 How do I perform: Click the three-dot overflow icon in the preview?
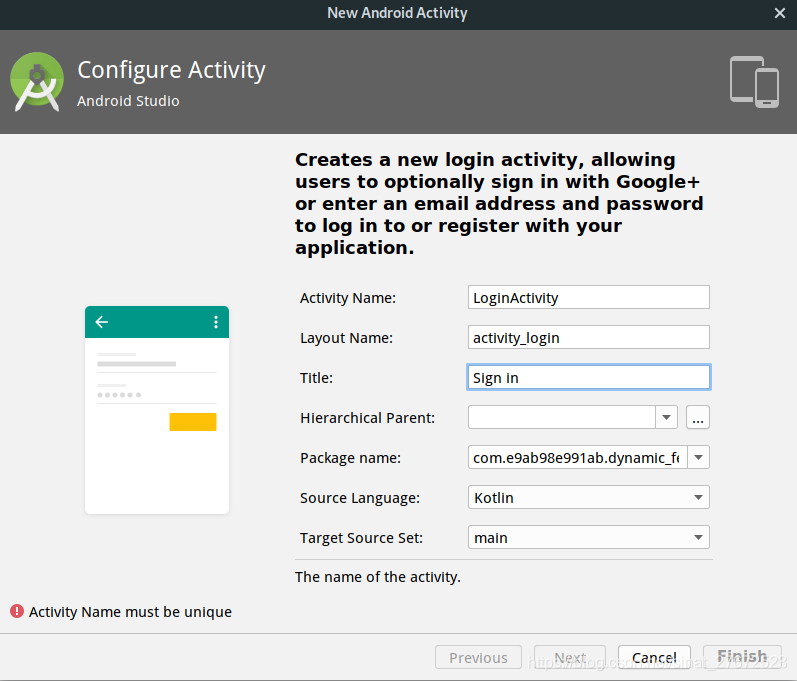216,322
